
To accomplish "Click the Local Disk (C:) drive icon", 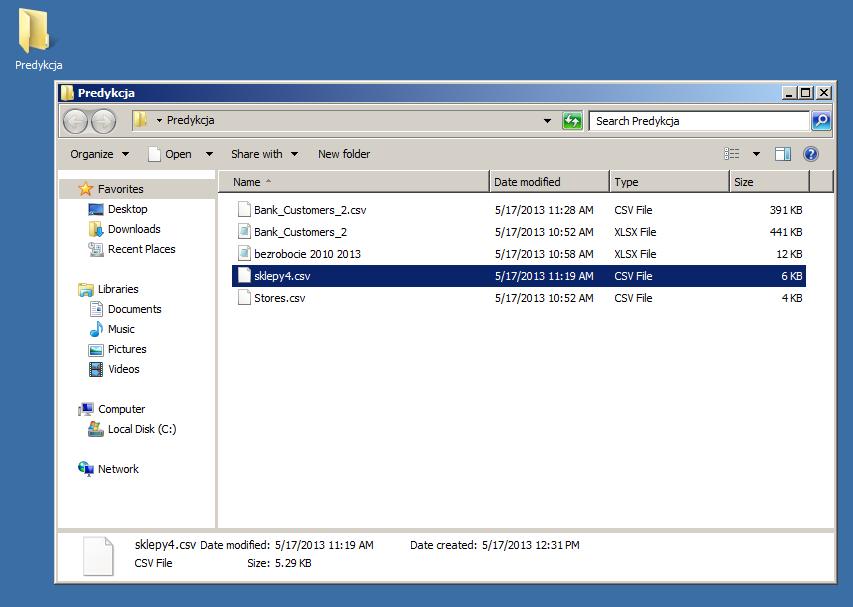I will [96, 429].
